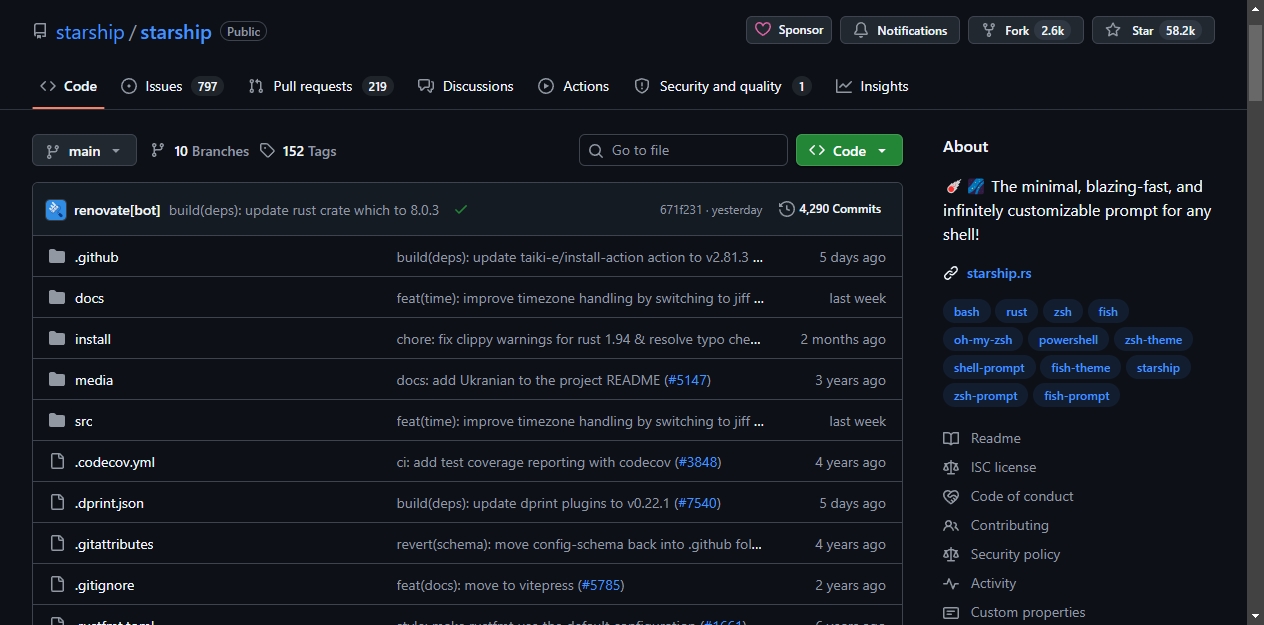Click the folder icon for src
Viewport: 1264px width, 625px height.
[57, 421]
